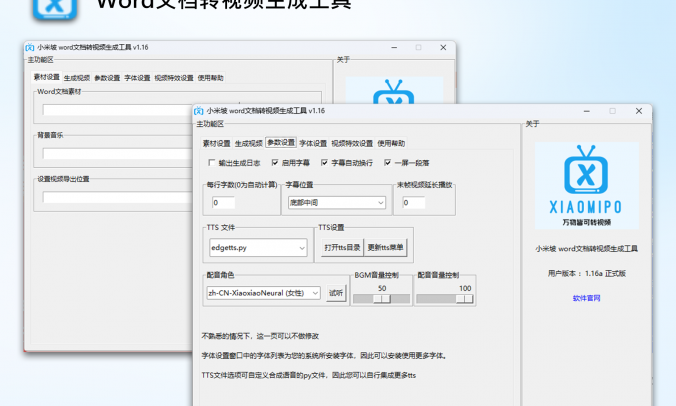This screenshot has height=406, width=676.
Task: Close the back window
Action: pyautogui.click(x=443, y=47)
